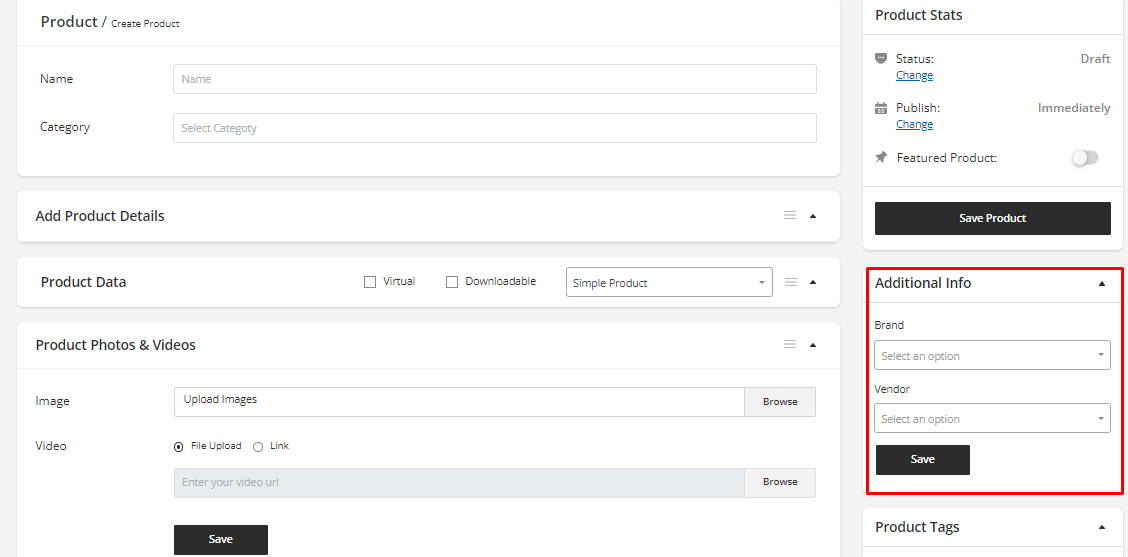Click drag-handle icon in Add Product Details
The width and height of the screenshot is (1128, 557).
[x=790, y=216]
